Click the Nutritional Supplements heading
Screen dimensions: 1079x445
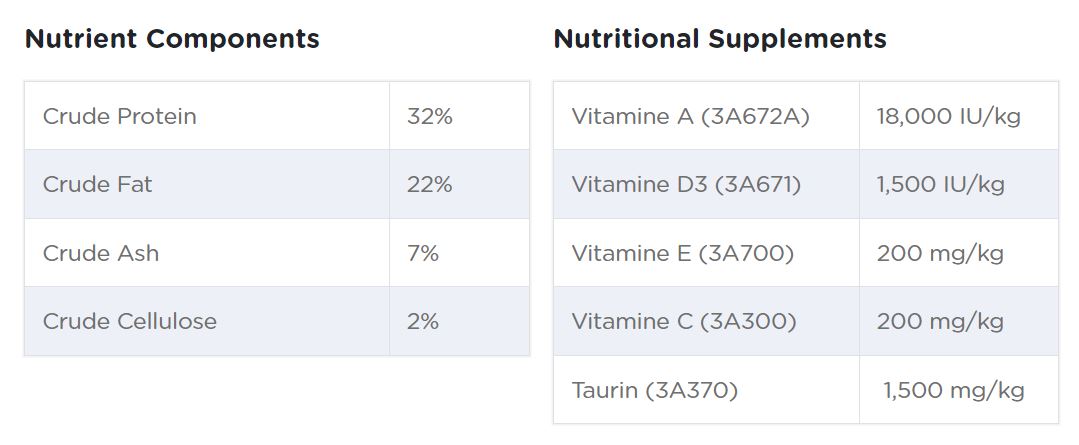point(719,39)
